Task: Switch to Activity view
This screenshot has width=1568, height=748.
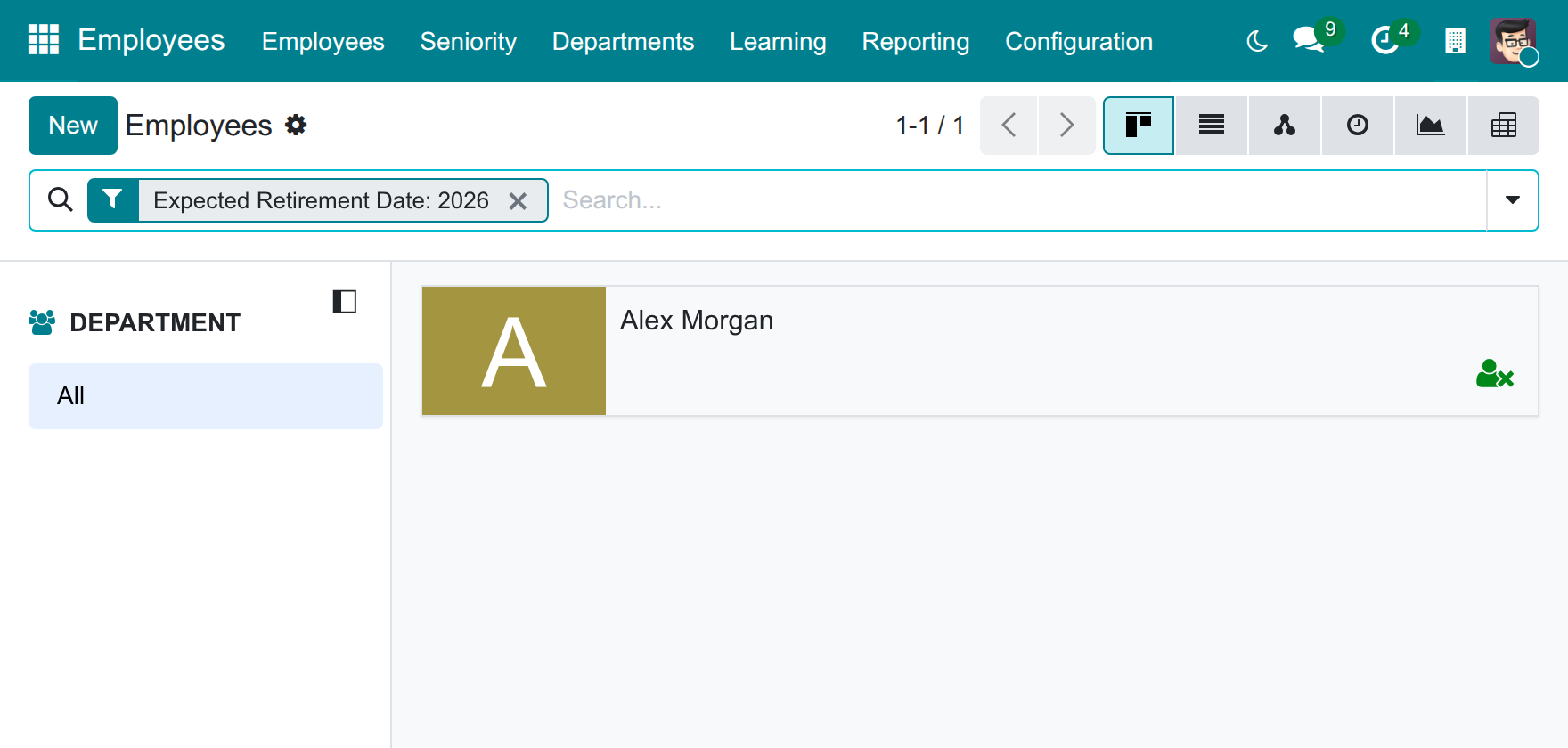Action: [x=1358, y=126]
